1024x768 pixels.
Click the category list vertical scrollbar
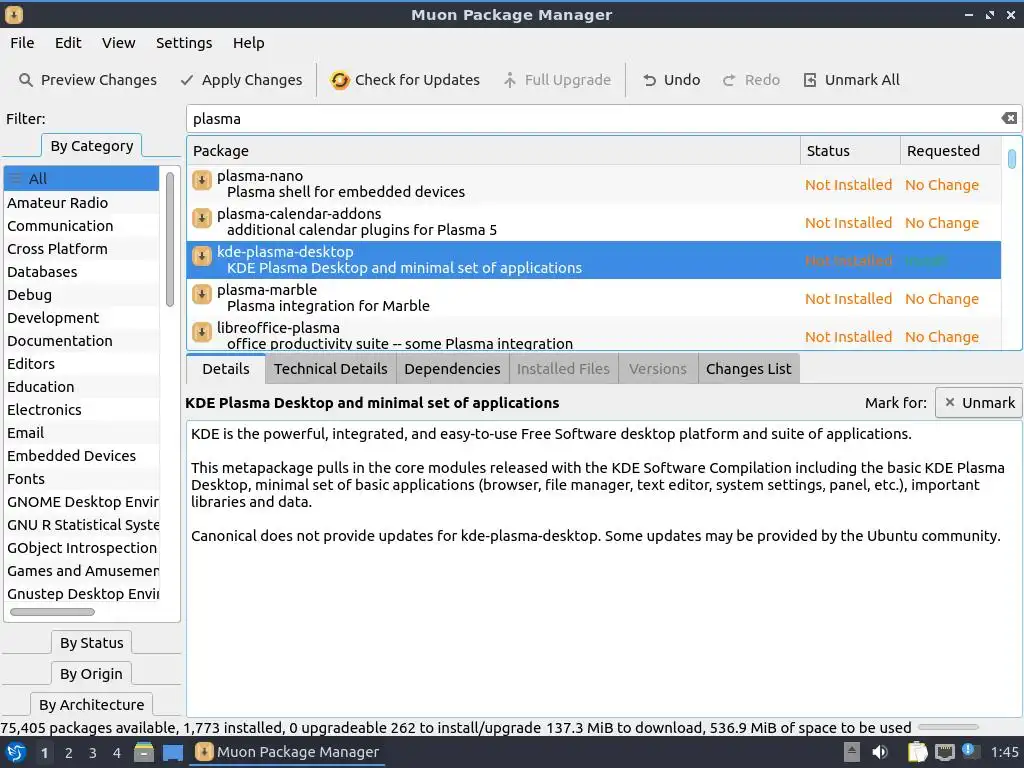170,239
